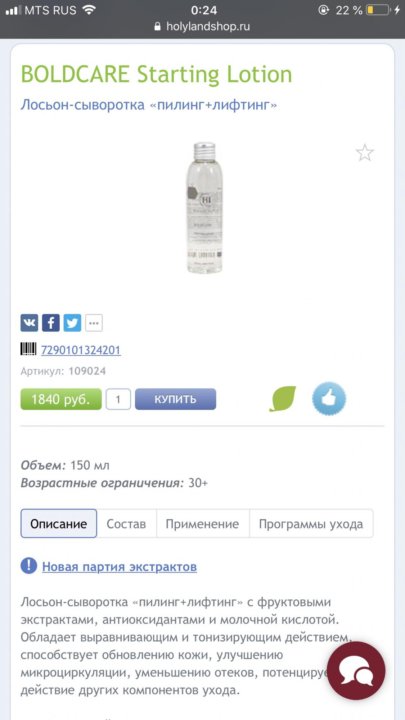The height and width of the screenshot is (720, 405).
Task: Open the Программы ухода tab
Action: (x=311, y=523)
